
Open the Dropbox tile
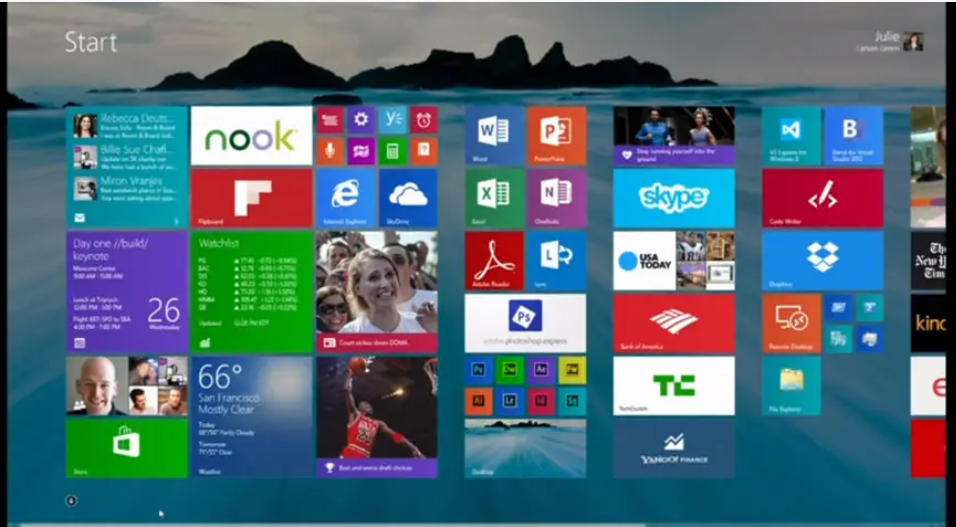point(822,260)
